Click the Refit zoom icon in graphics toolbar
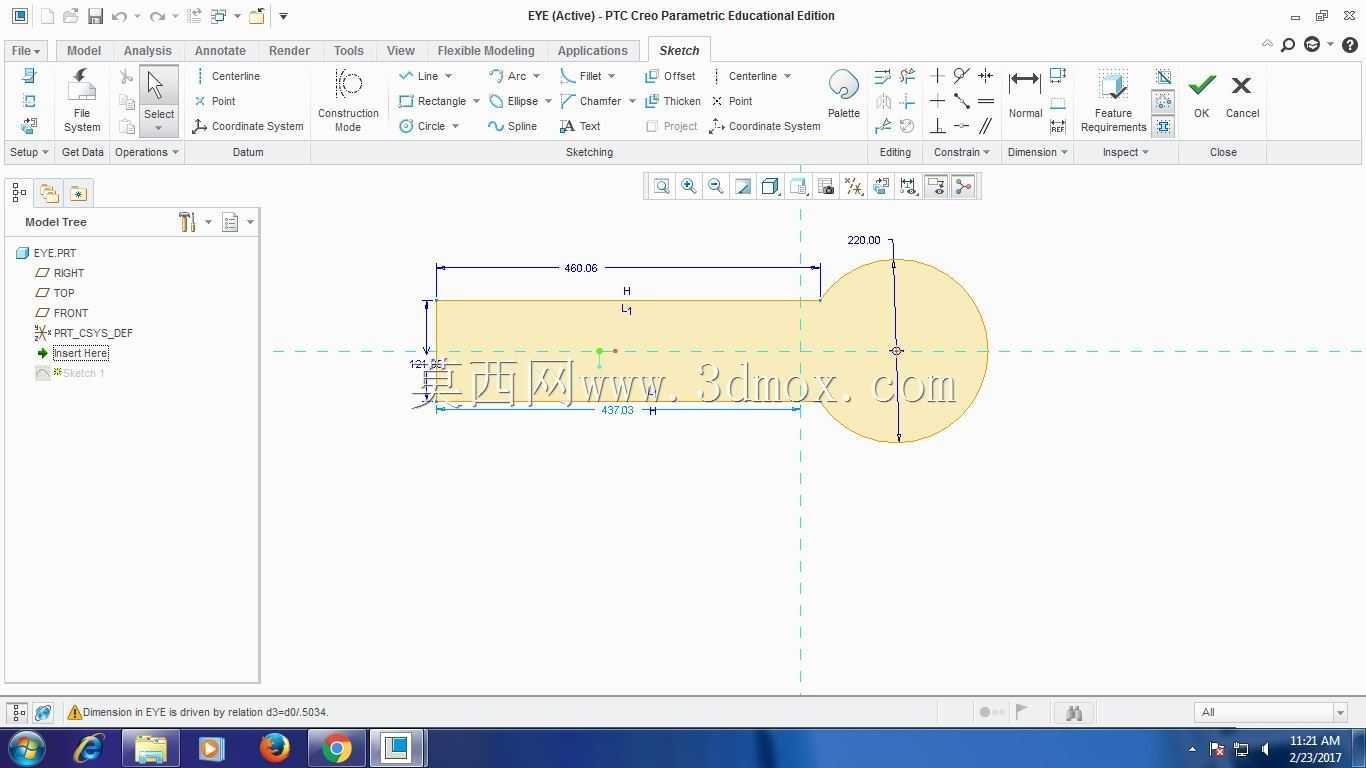This screenshot has width=1366, height=768. coord(662,186)
